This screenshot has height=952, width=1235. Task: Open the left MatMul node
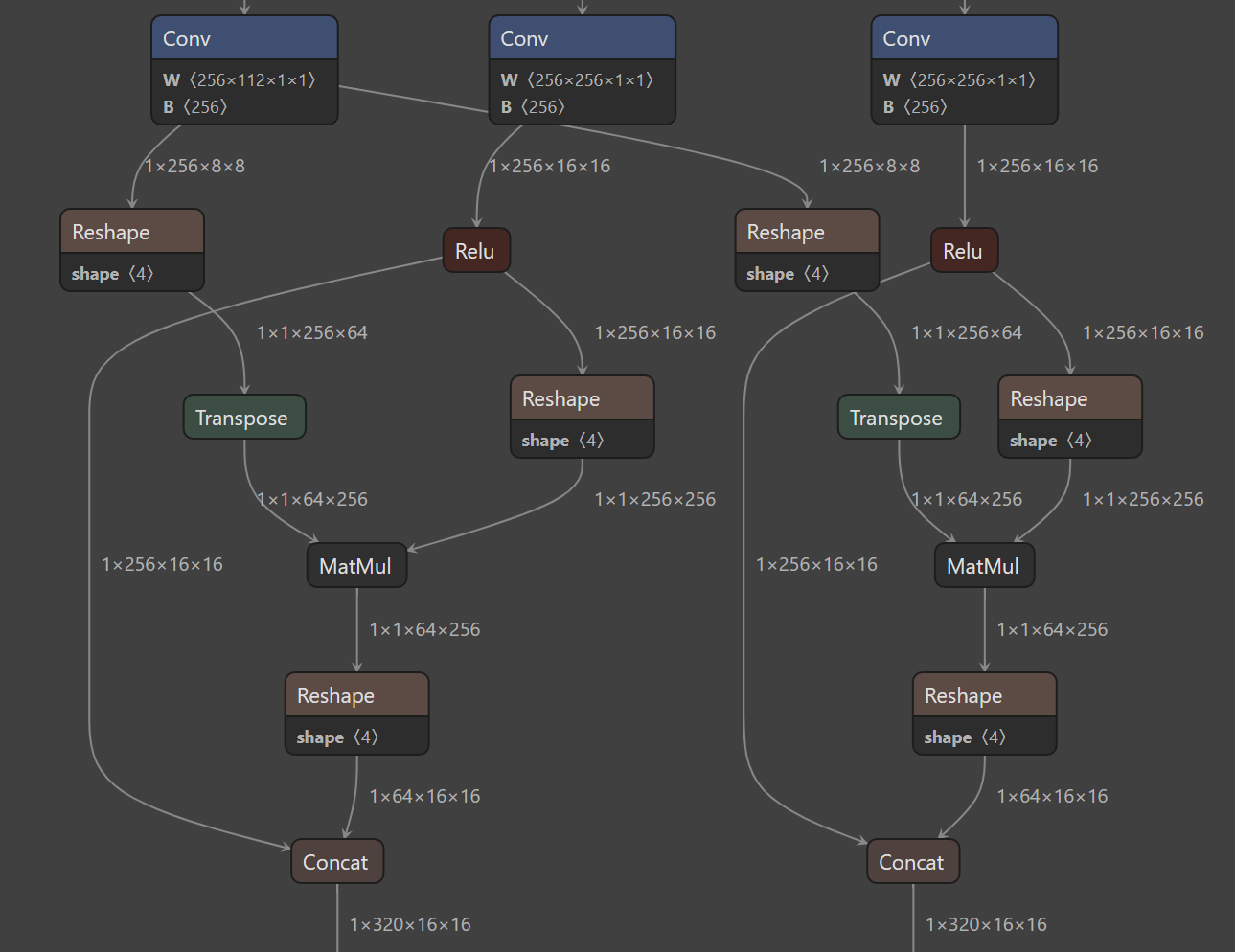pyautogui.click(x=355, y=566)
